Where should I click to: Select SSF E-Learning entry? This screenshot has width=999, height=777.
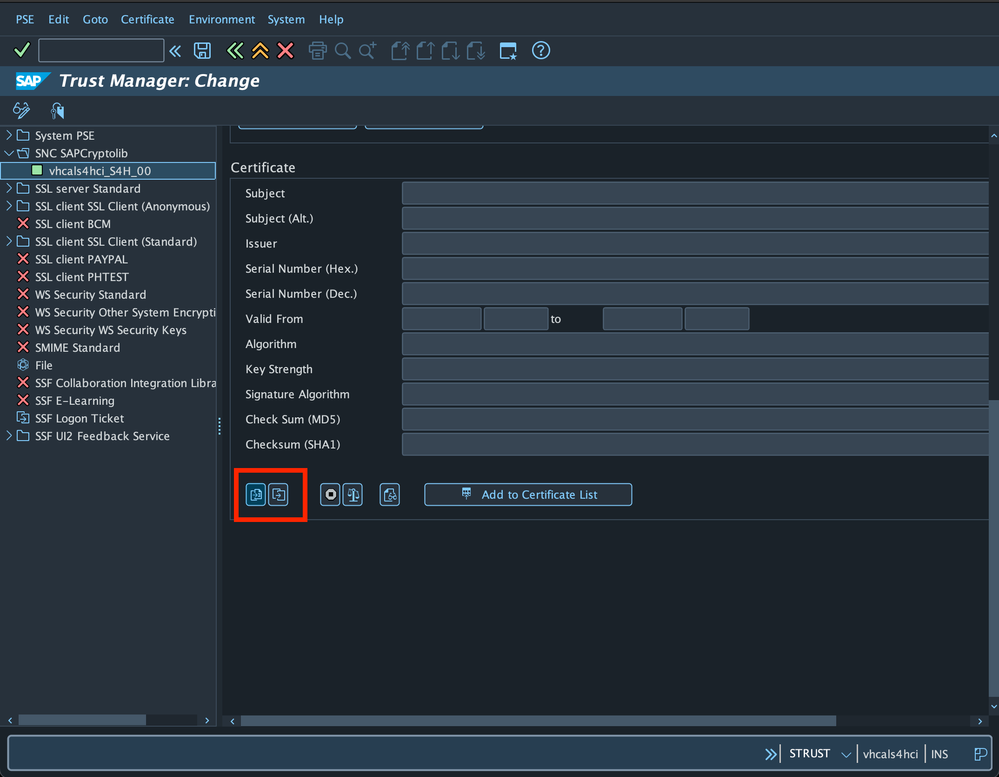click(x=75, y=401)
